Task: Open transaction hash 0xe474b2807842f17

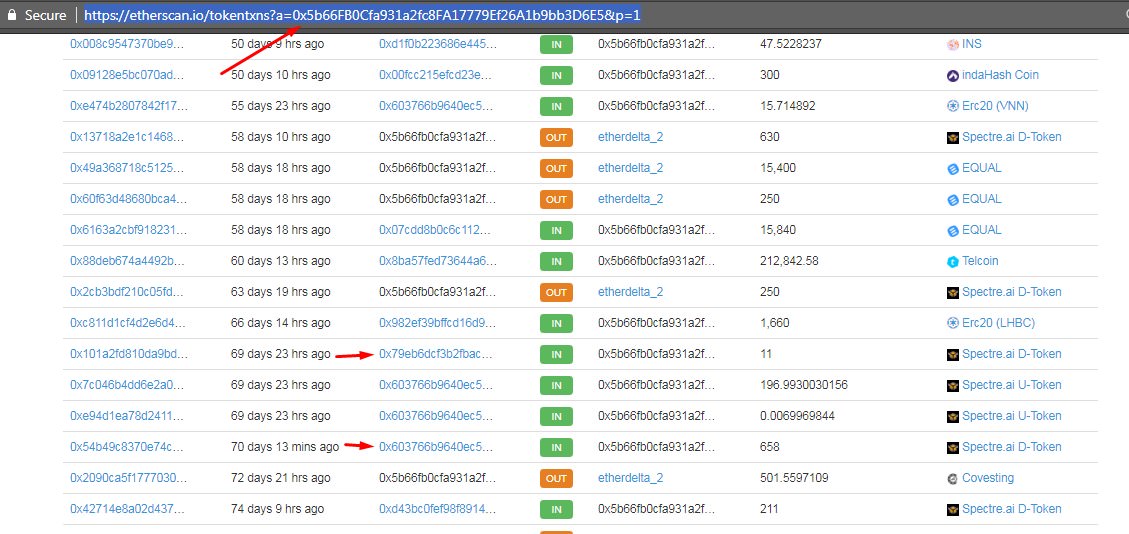Action: point(128,106)
